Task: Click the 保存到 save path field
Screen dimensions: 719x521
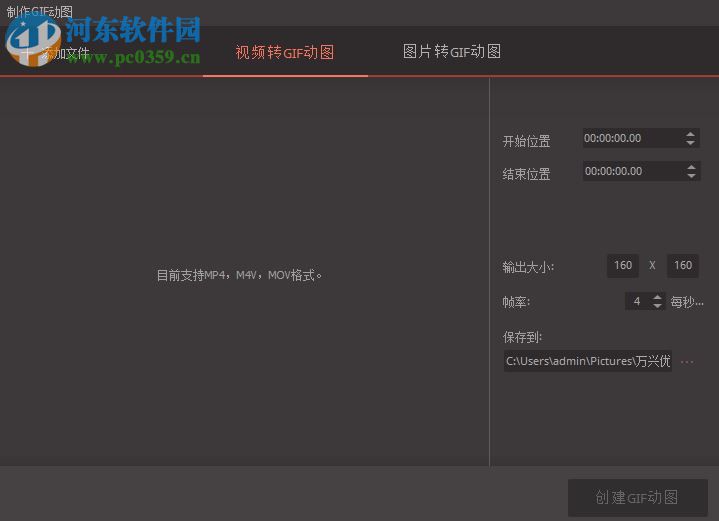Action: (x=588, y=361)
